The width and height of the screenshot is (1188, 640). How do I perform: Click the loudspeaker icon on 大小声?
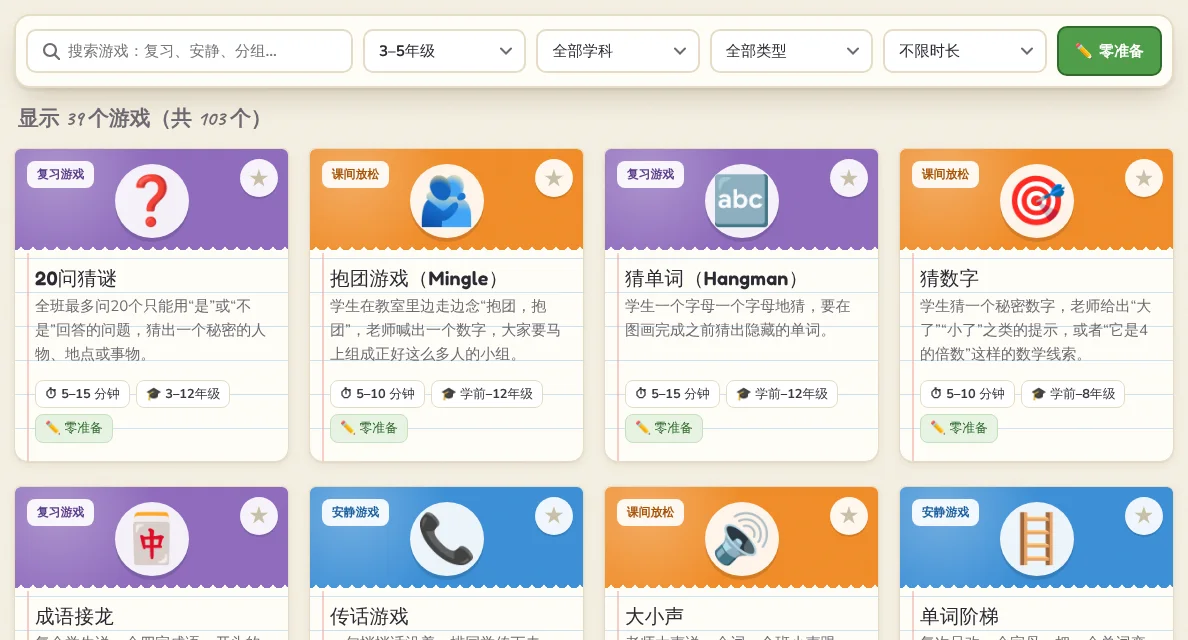[742, 539]
